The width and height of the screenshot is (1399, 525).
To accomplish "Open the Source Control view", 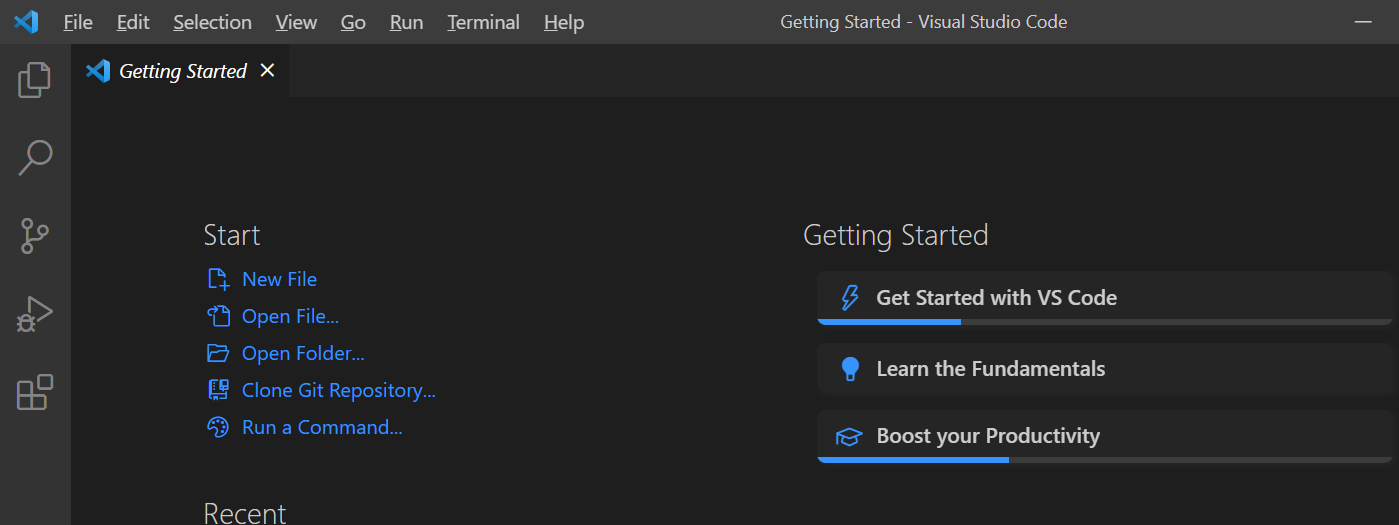I will point(35,236).
